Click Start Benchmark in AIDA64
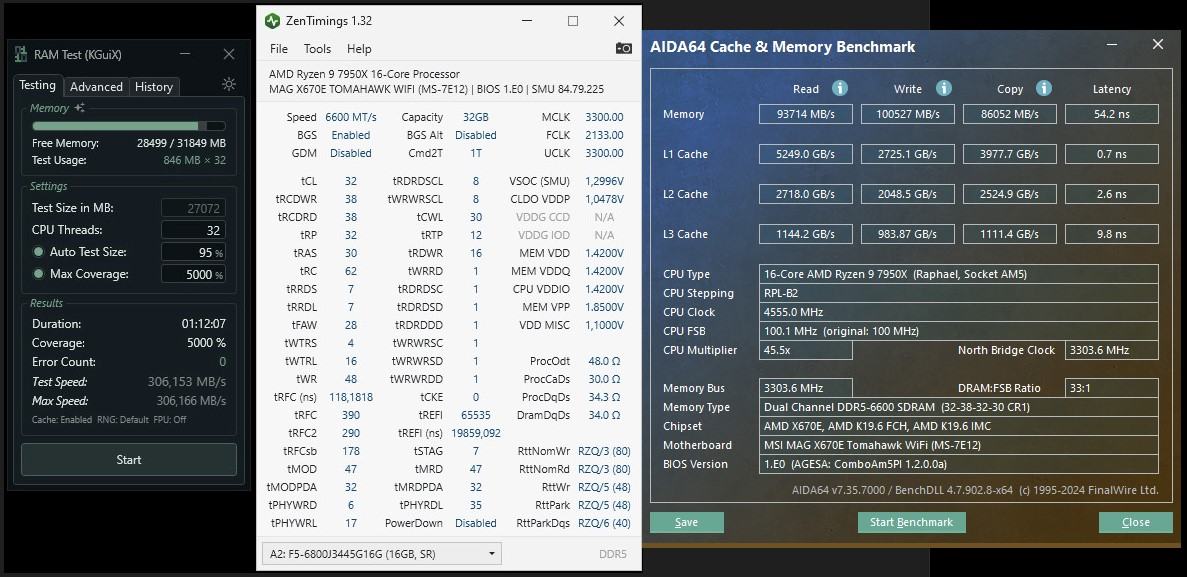1187x577 pixels. point(911,522)
